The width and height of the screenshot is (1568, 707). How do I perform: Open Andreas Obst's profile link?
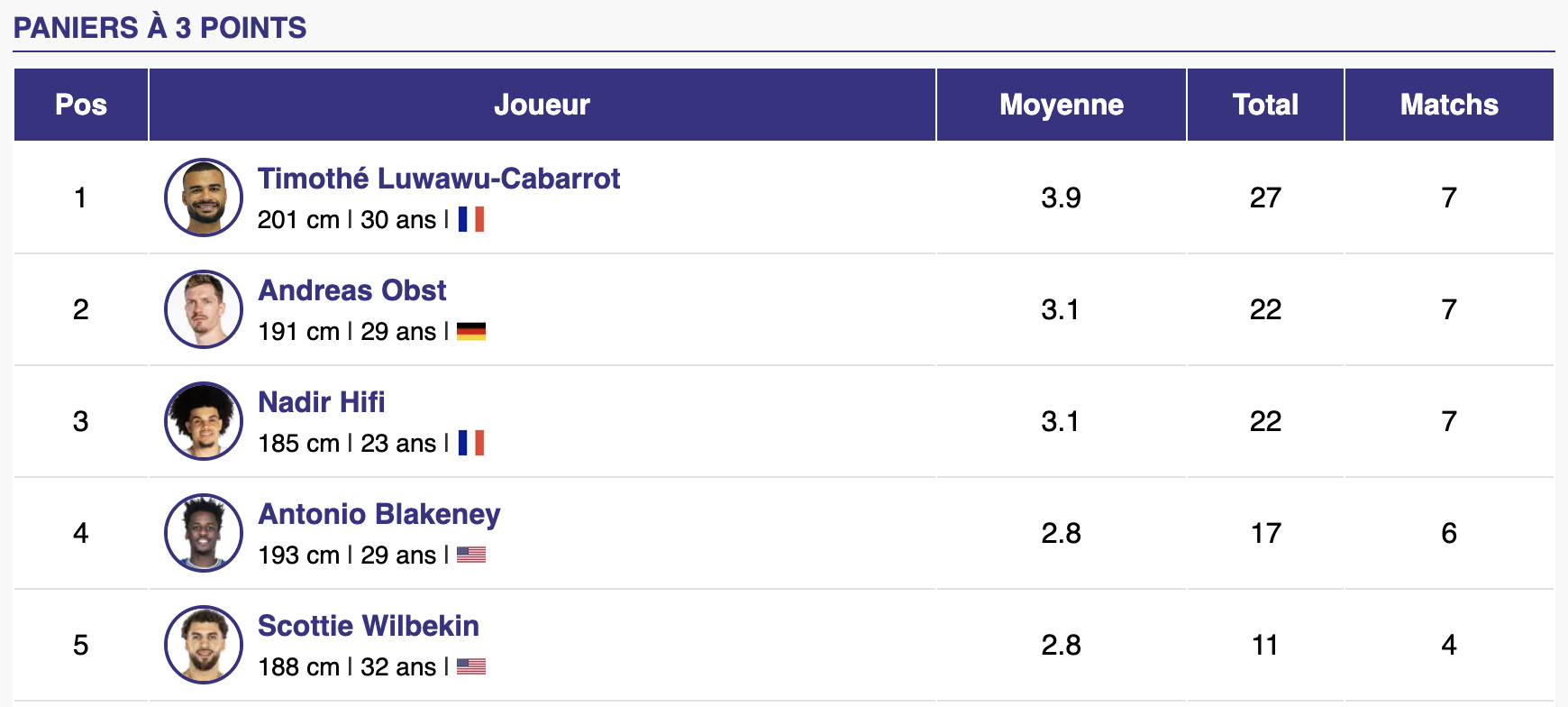(352, 290)
